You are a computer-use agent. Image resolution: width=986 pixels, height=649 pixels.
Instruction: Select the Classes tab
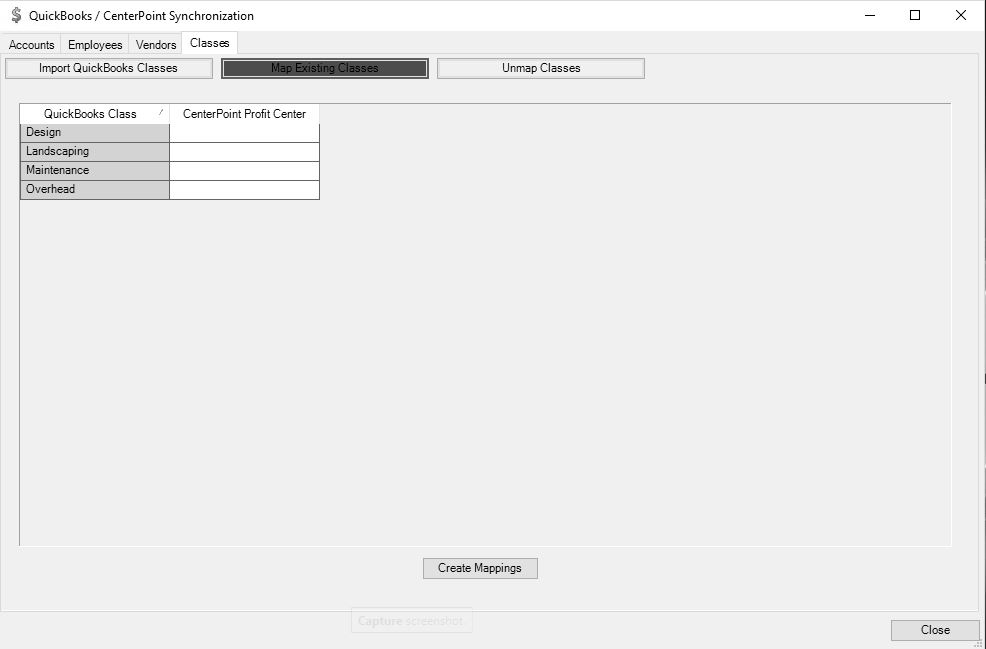pos(210,43)
